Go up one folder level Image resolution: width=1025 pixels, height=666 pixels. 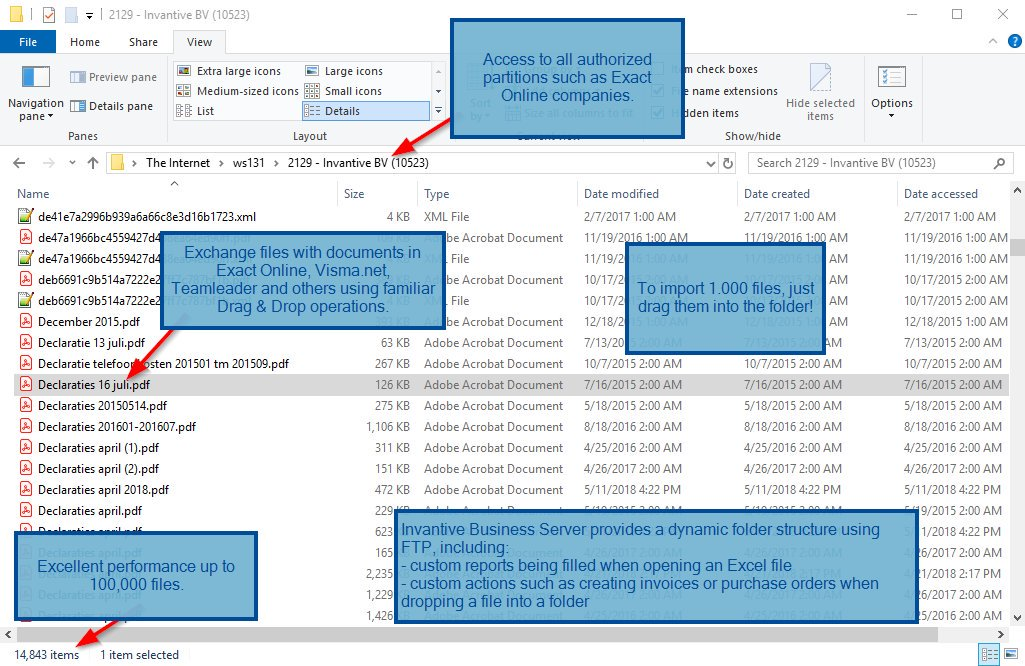click(93, 163)
